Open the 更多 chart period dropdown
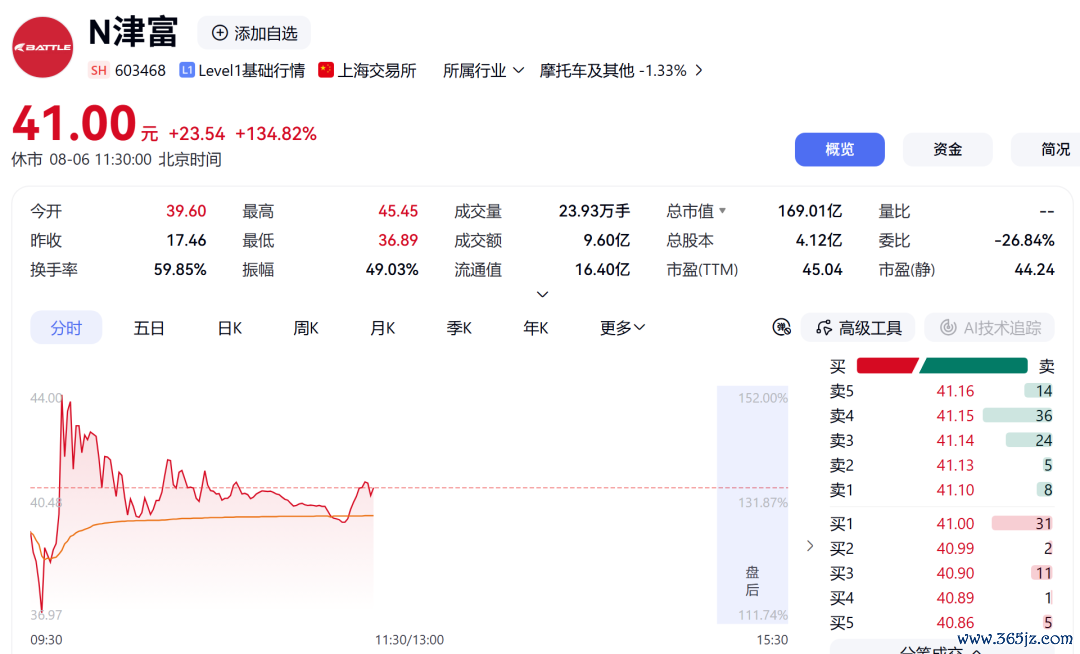The image size is (1080, 654). point(622,328)
